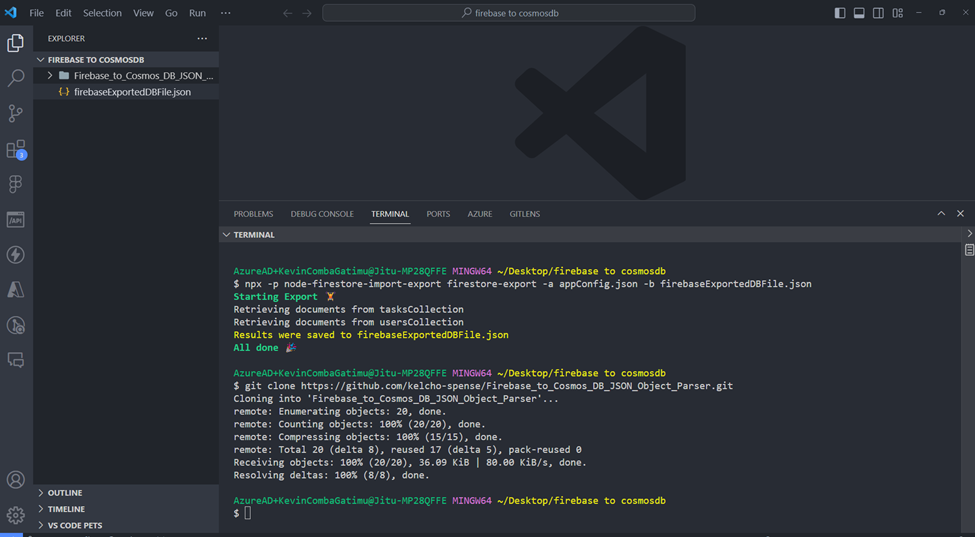Click the VS Code logo icon
The image size is (975, 537).
pos(11,12)
